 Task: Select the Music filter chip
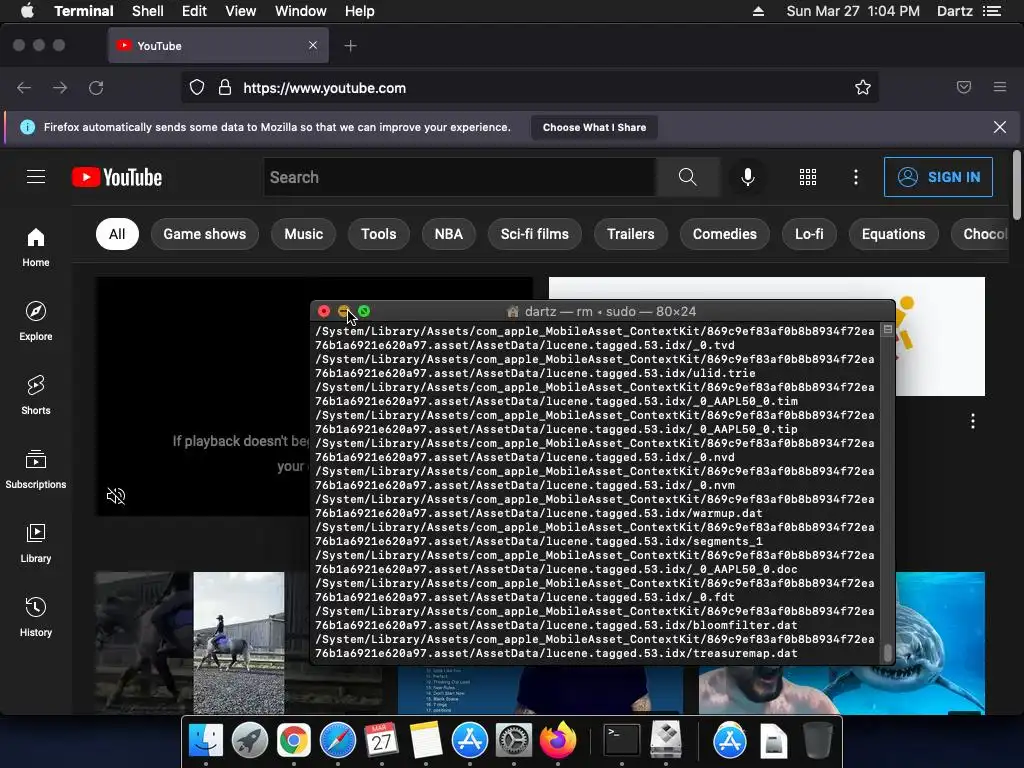click(x=304, y=234)
